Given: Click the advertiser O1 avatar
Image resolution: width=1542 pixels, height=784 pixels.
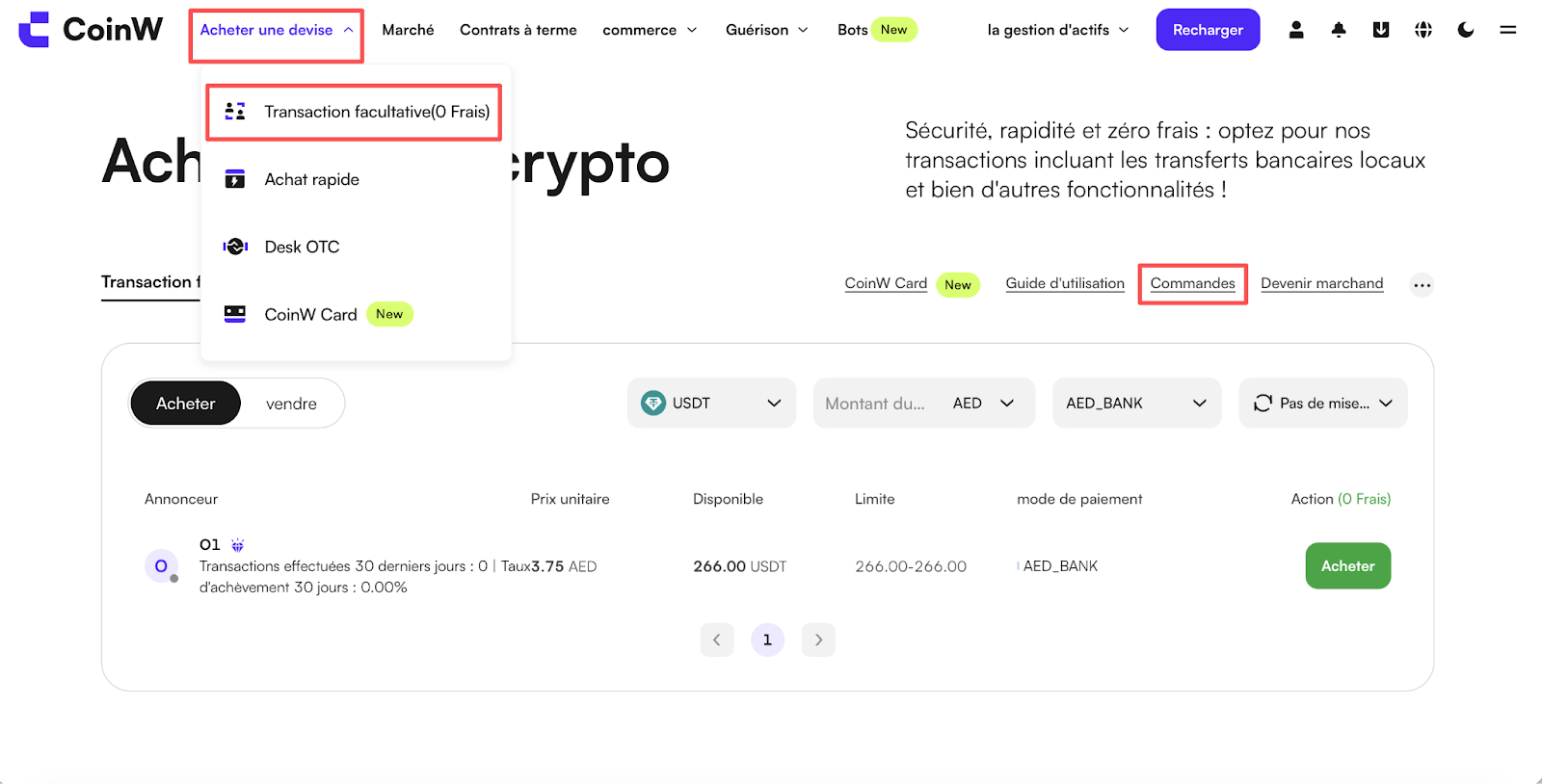Looking at the screenshot, I should tap(161, 566).
